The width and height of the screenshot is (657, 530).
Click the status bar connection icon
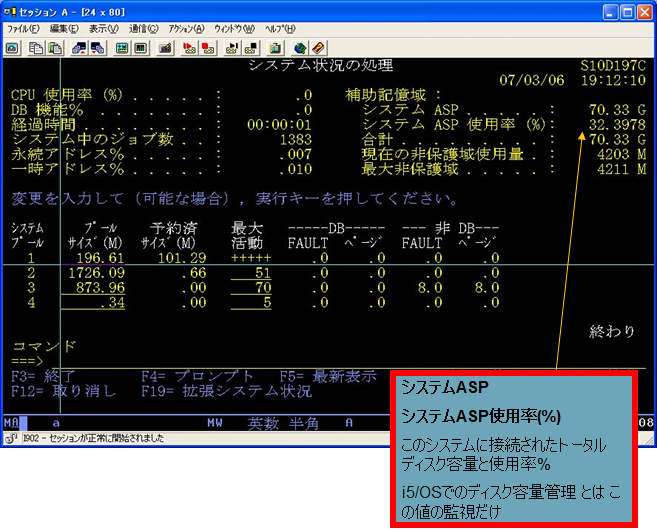[11, 438]
